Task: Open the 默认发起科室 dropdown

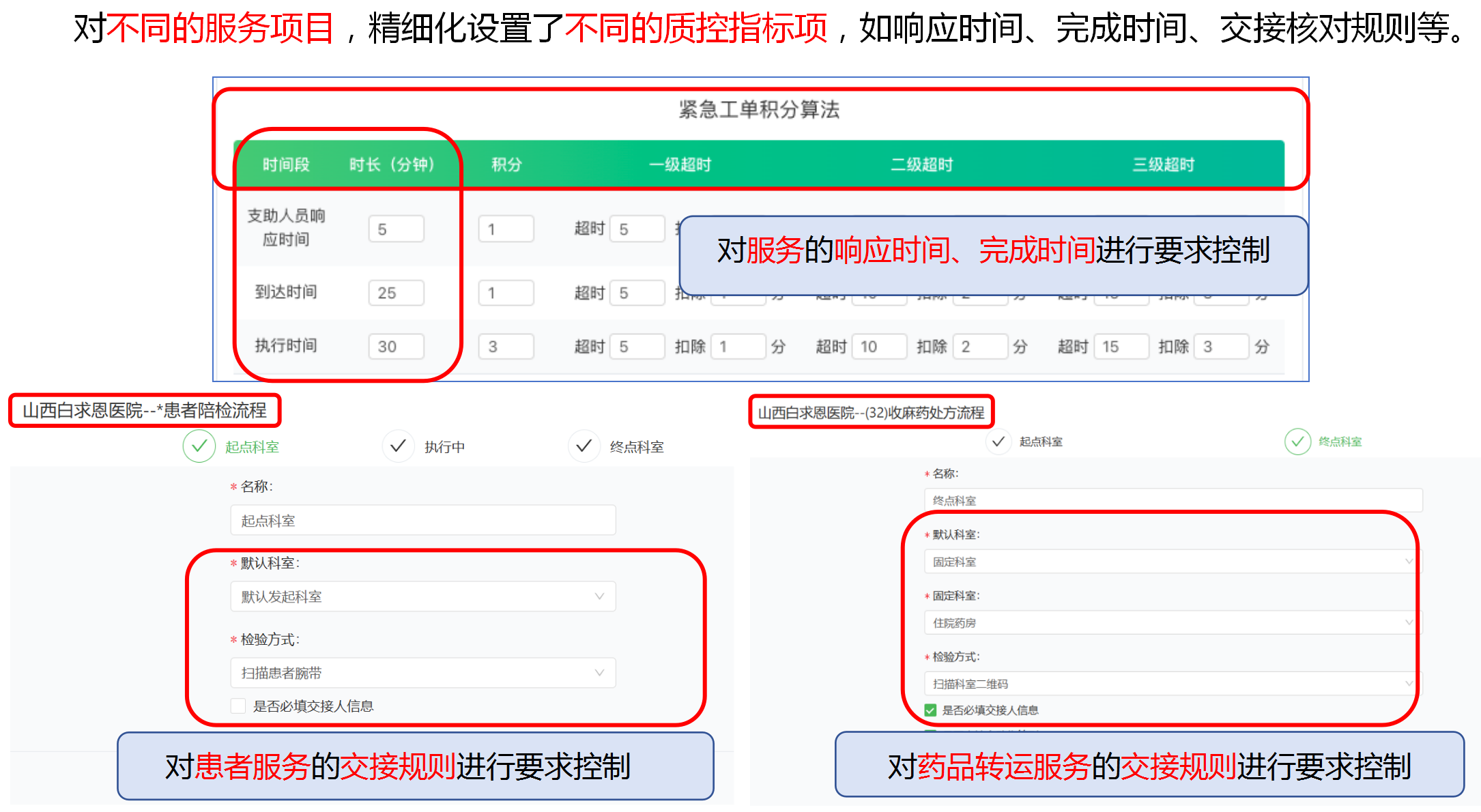Action: (423, 596)
